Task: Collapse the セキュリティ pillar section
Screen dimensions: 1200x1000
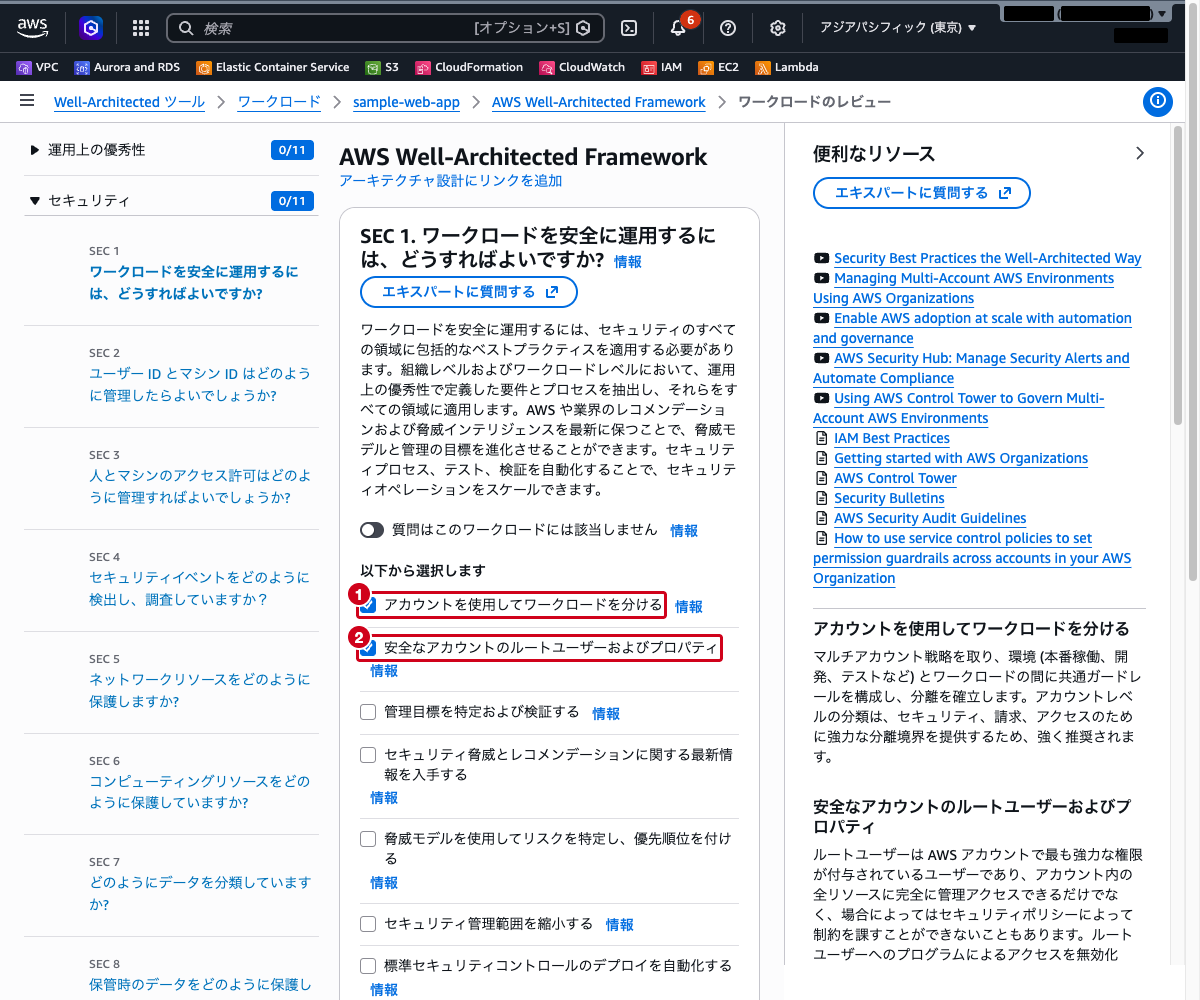Action: (x=36, y=201)
